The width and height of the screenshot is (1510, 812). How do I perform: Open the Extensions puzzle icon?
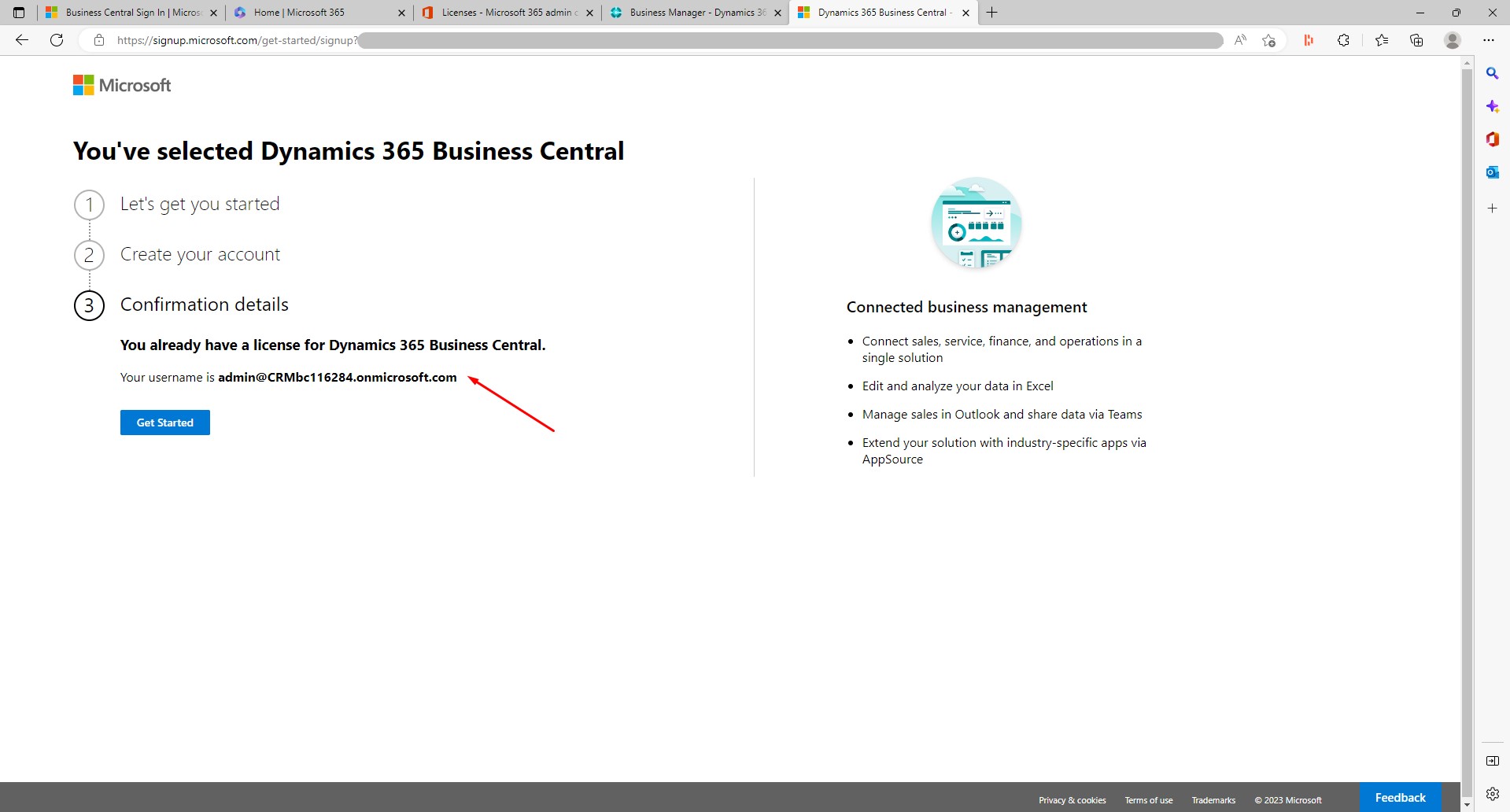1343,40
